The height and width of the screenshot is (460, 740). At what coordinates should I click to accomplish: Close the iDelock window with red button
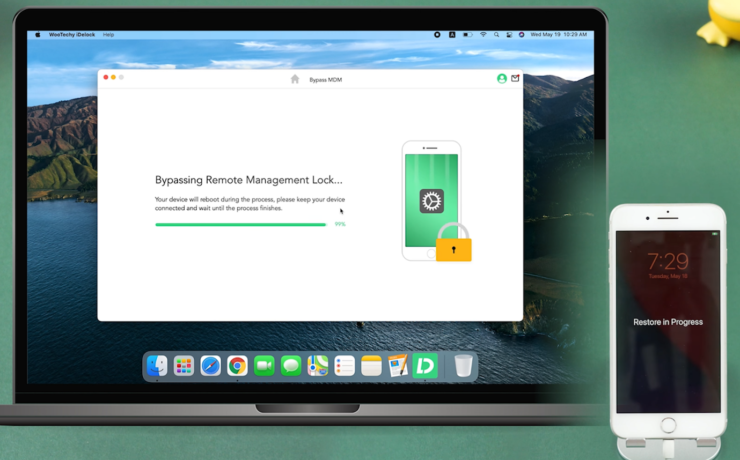click(x=106, y=77)
